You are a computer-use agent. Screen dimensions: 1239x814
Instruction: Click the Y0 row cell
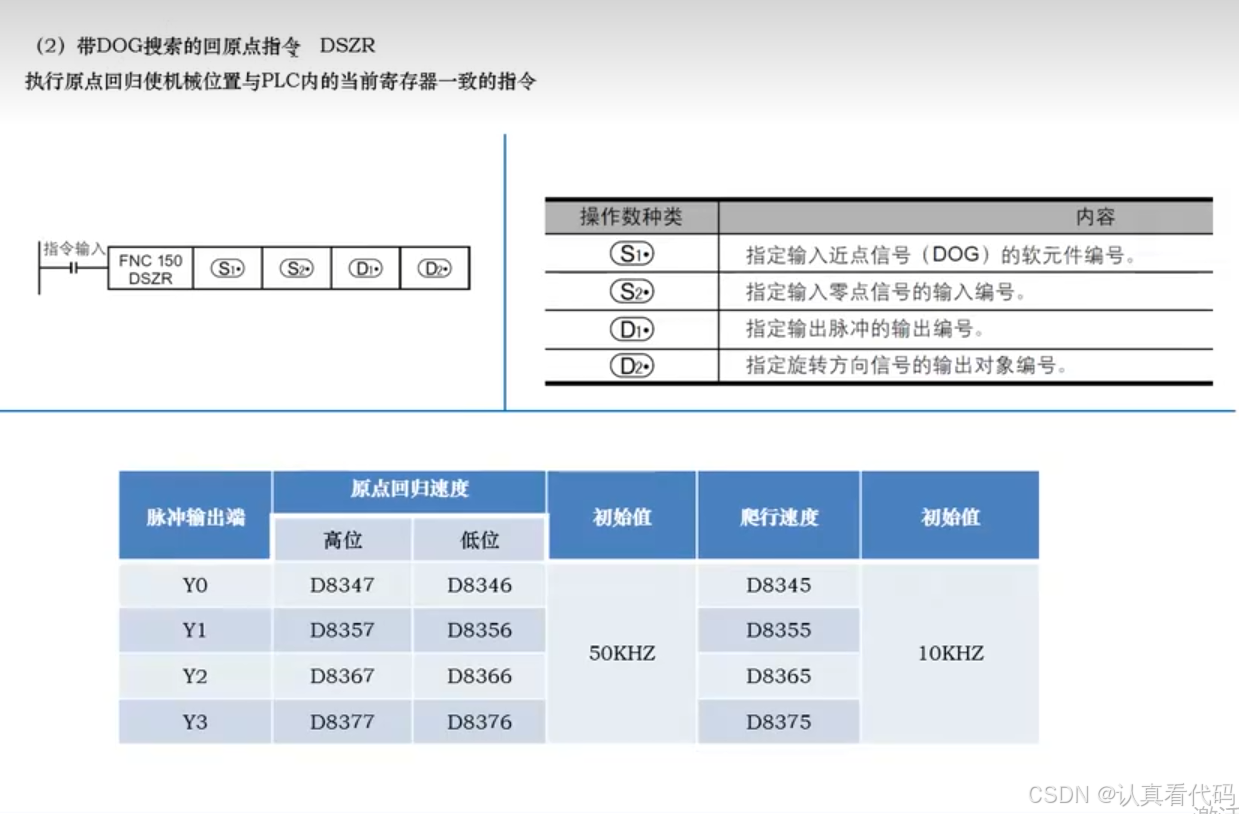(195, 585)
